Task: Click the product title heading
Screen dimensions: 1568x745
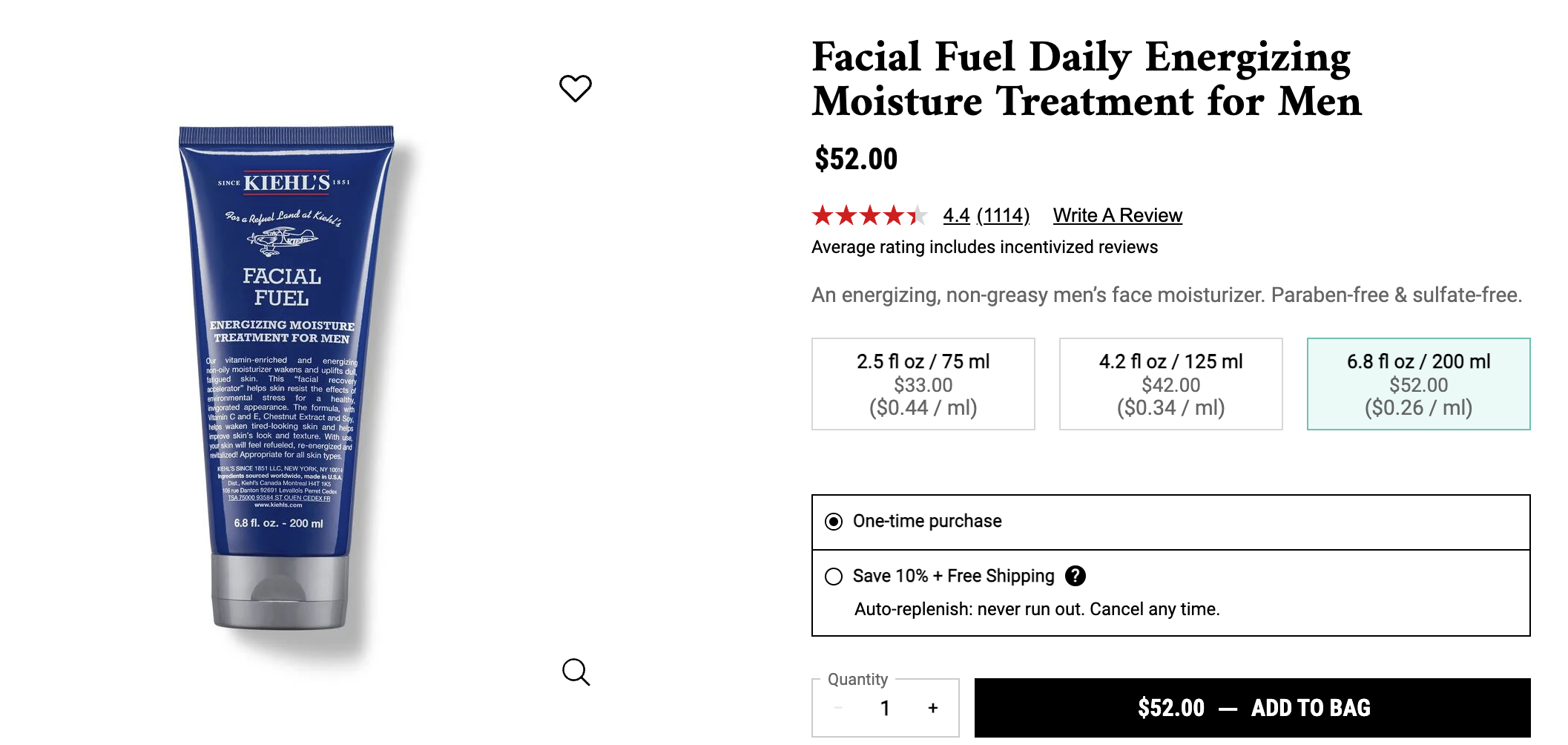Action: 1086,79
